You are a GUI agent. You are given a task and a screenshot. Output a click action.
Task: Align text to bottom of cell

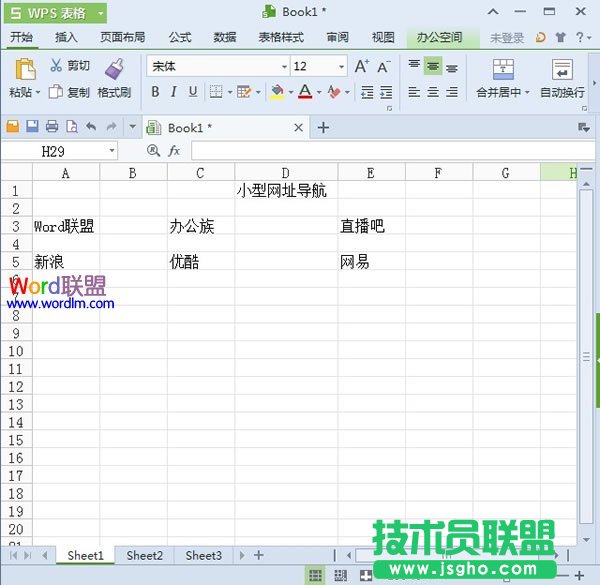pos(452,68)
